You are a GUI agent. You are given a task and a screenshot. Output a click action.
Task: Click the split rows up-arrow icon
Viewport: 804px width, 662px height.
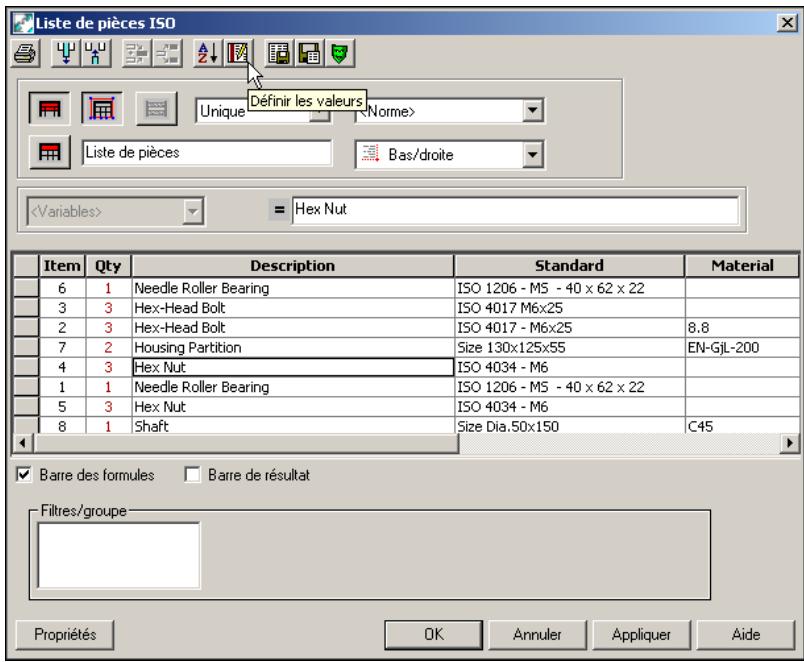point(96,53)
